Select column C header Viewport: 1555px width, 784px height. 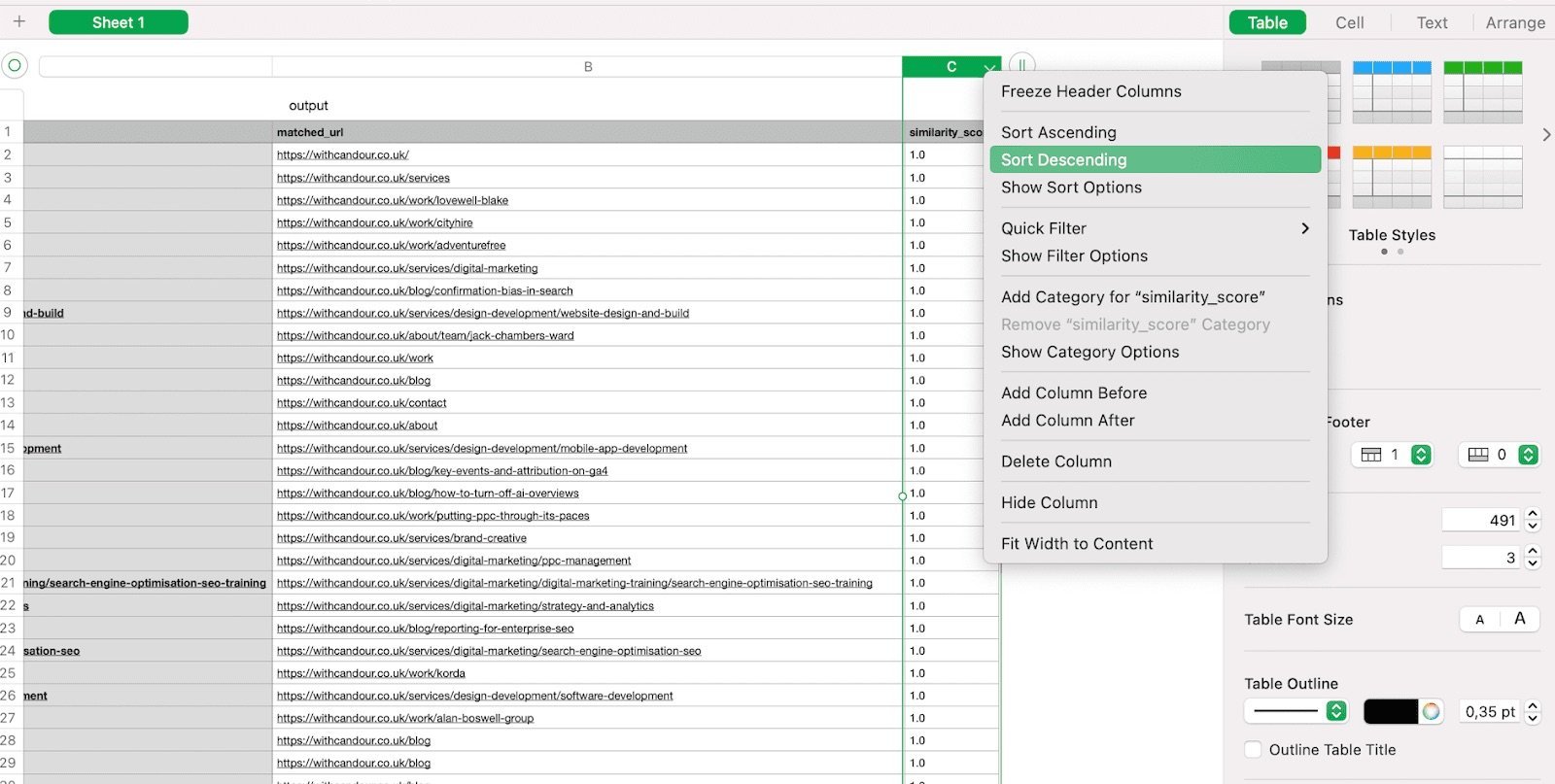[x=950, y=66]
